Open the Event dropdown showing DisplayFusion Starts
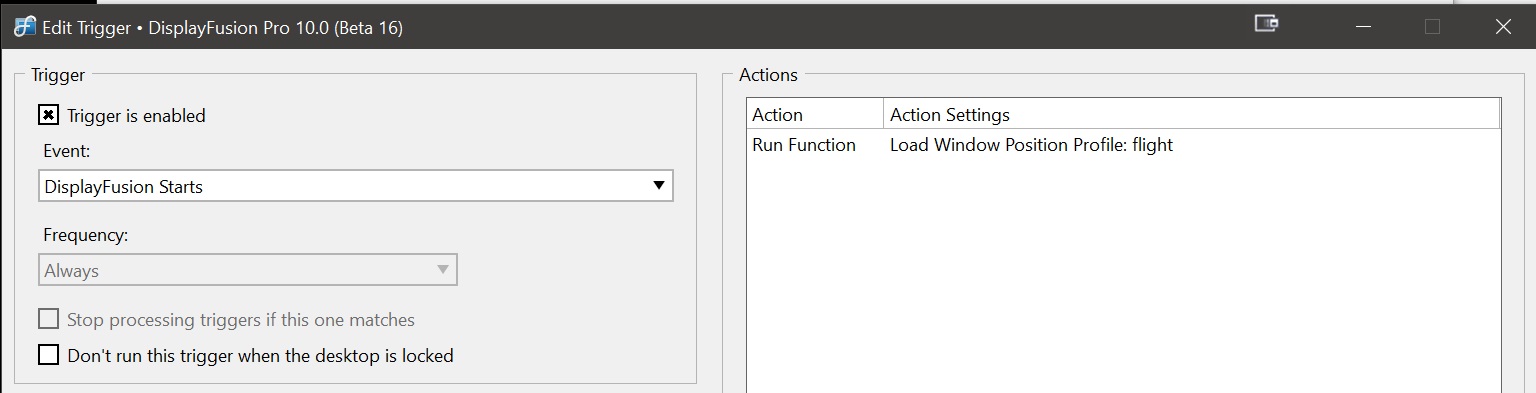 [356, 186]
